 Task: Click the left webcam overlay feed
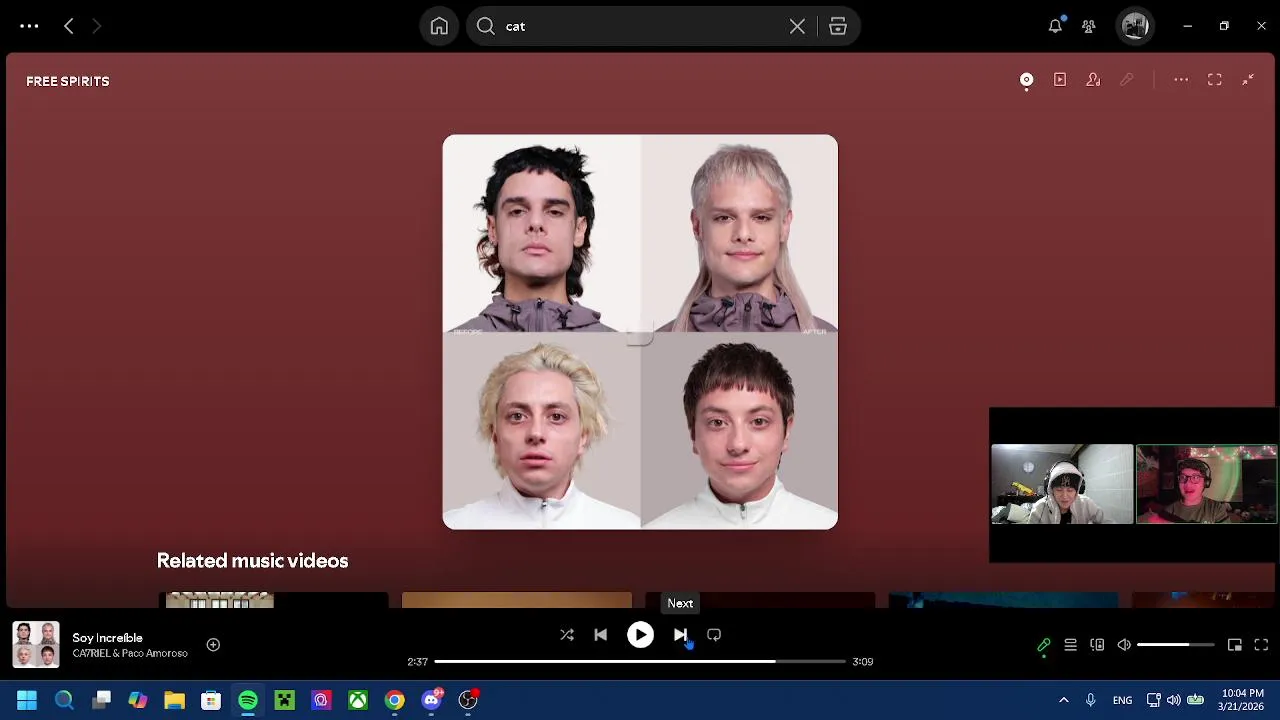point(1062,484)
